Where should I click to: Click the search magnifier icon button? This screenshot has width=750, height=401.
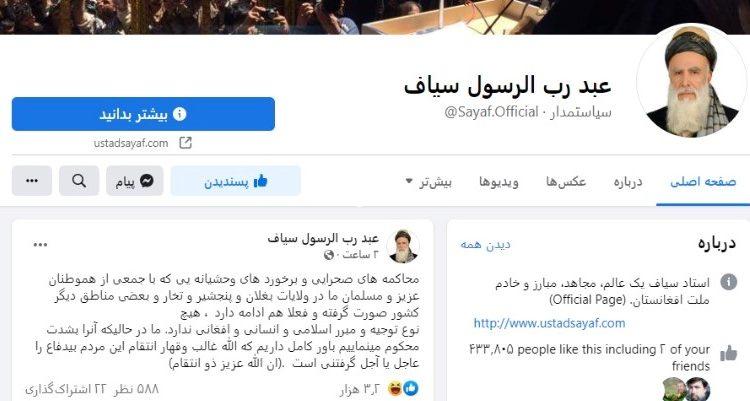pyautogui.click(x=79, y=181)
